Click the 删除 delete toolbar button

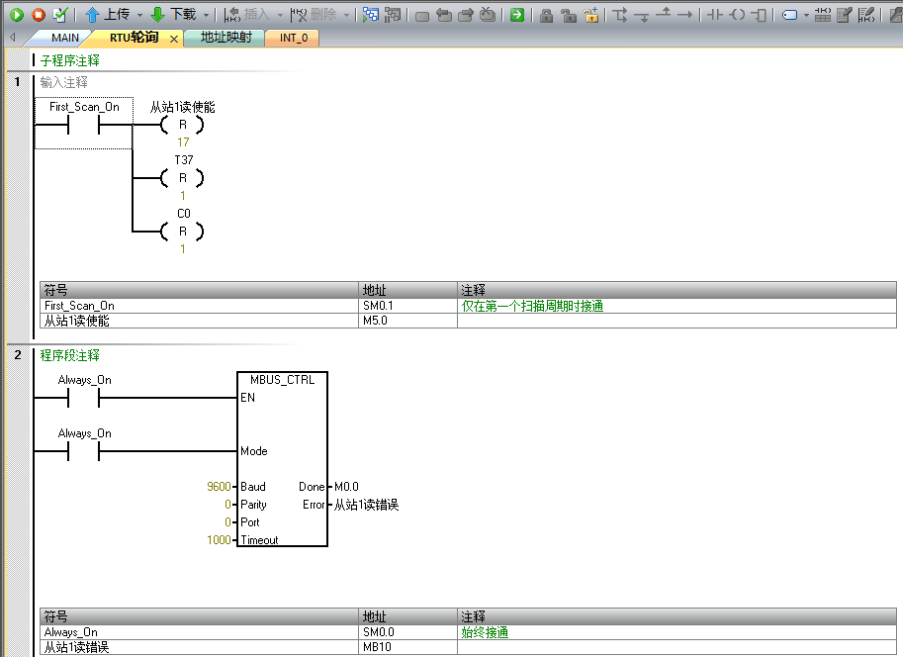pyautogui.click(x=314, y=15)
